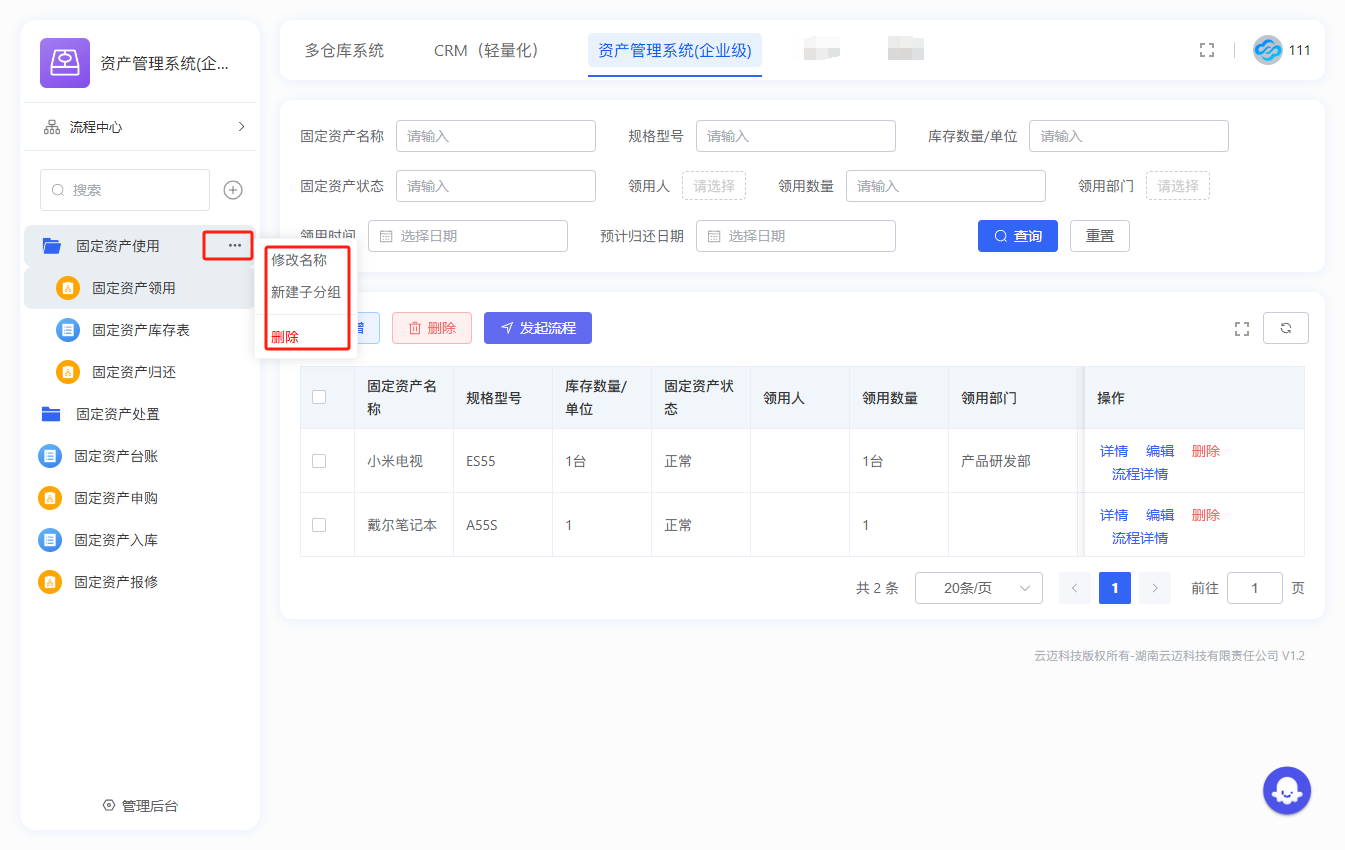Image resolution: width=1345 pixels, height=850 pixels.
Task: Switch to the 多仓库系统 tab
Action: pyautogui.click(x=344, y=50)
